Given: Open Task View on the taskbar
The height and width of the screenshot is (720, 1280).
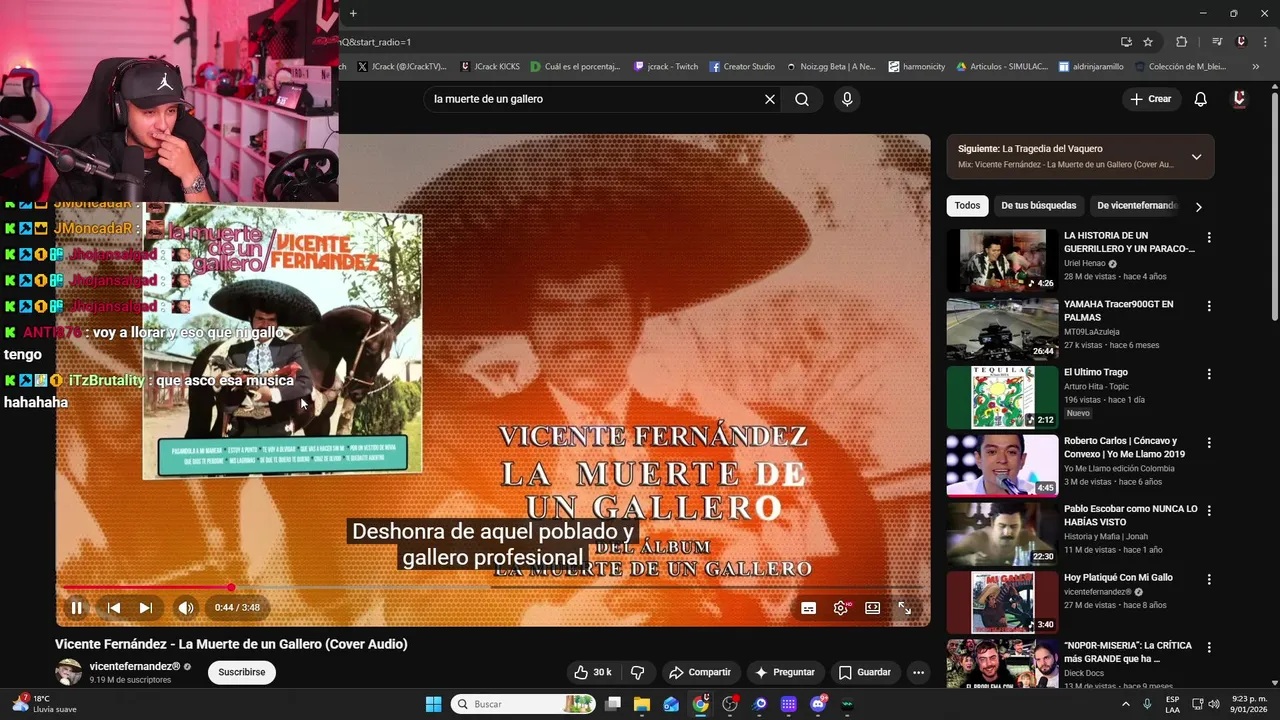Looking at the screenshot, I should (613, 704).
